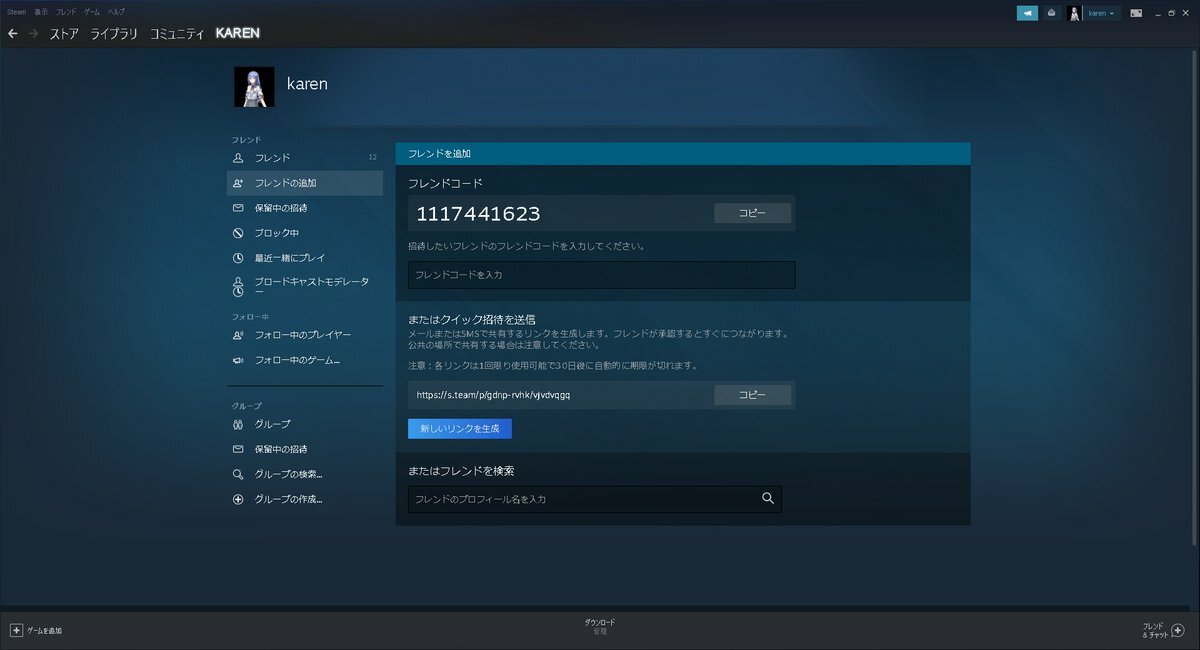Close the Steam window
Screen dimensions: 1200x650
point(1186,13)
